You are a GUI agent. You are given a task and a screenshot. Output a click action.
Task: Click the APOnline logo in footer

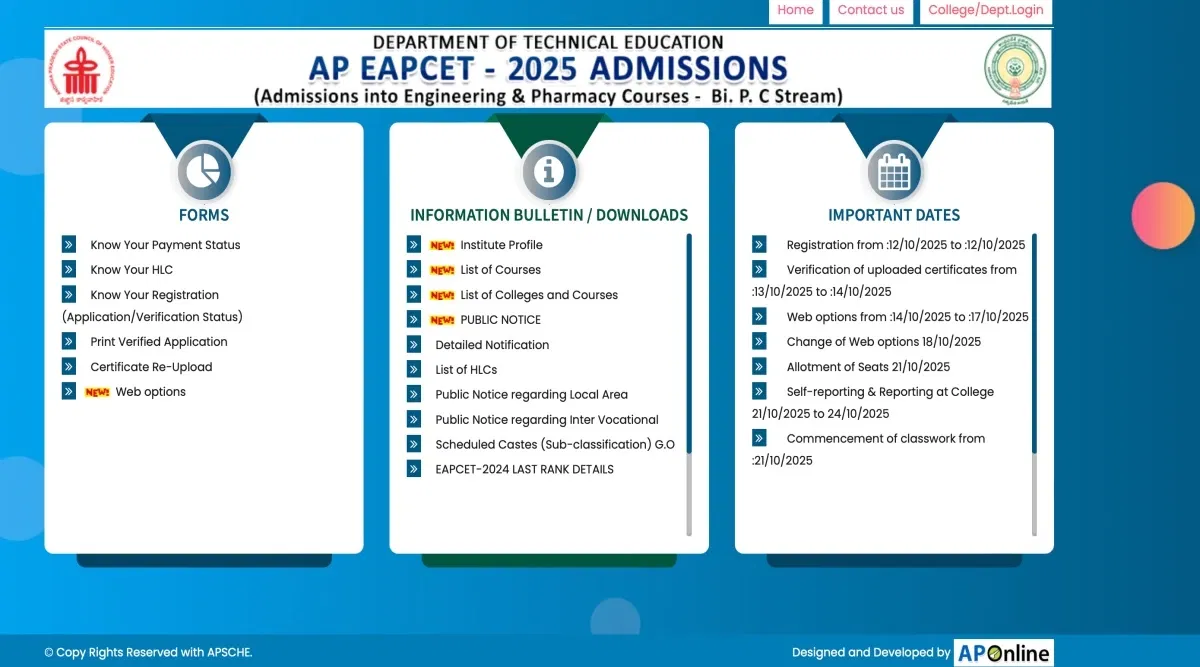tap(1003, 653)
